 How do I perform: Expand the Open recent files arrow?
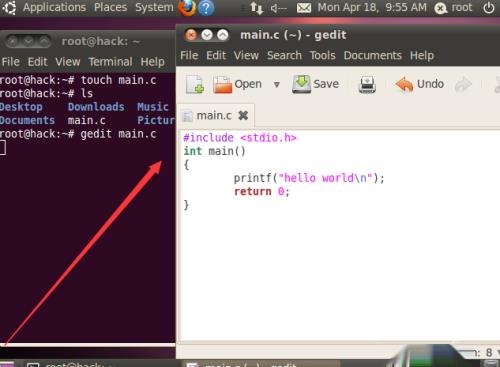pos(276,85)
